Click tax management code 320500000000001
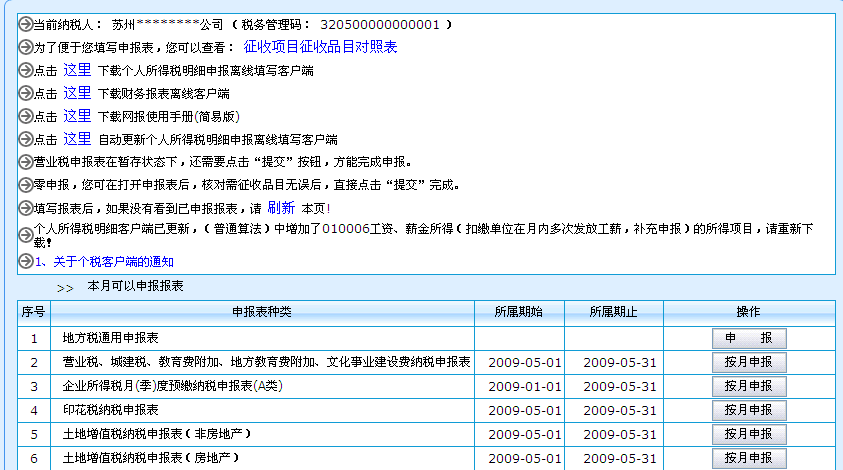Image resolution: width=843 pixels, height=470 pixels. (x=380, y=25)
